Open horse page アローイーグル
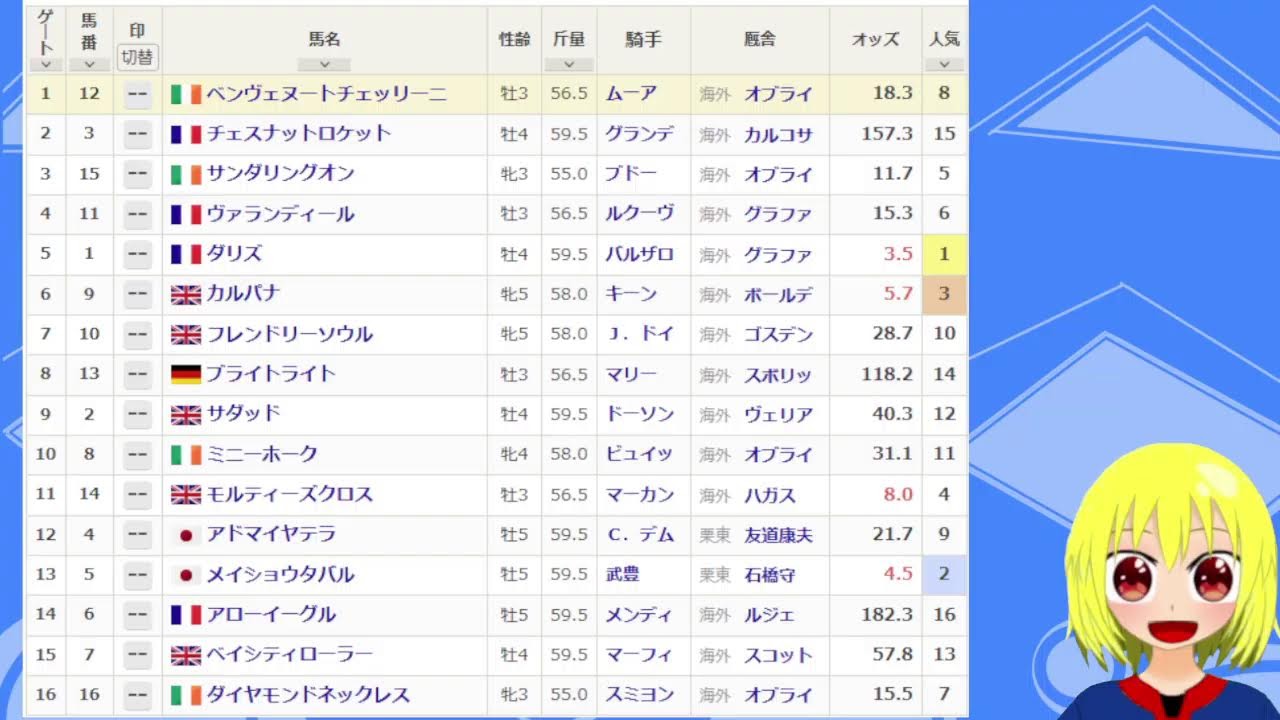This screenshot has width=1280, height=720. coord(271,615)
